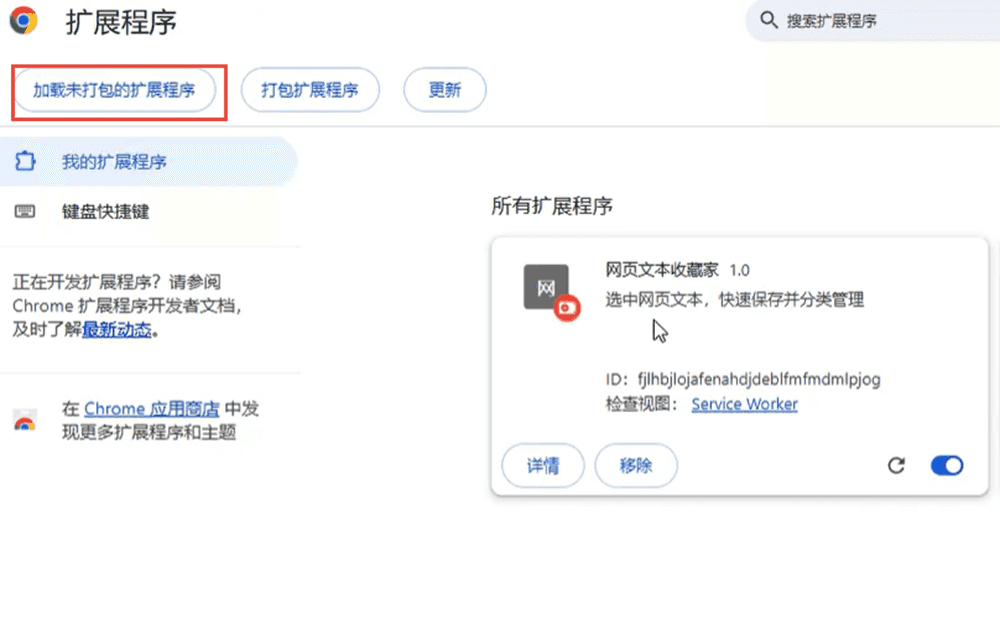Viewport: 1000px width, 632px height.
Task: Disable the 网页文本收藏家 extension toggle
Action: point(946,465)
